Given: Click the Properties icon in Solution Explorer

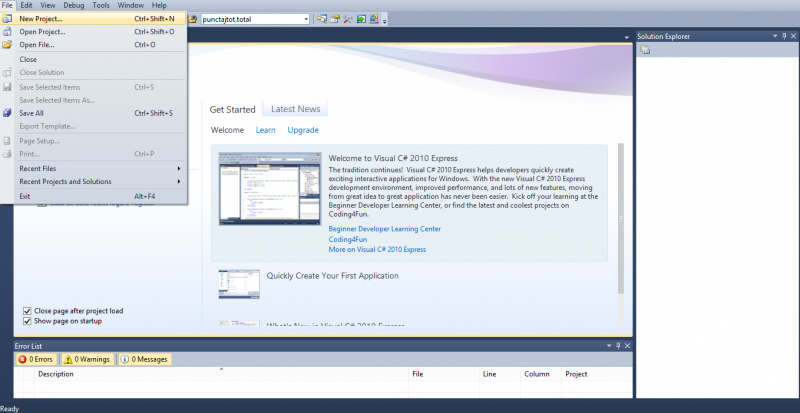Looking at the screenshot, I should point(645,50).
